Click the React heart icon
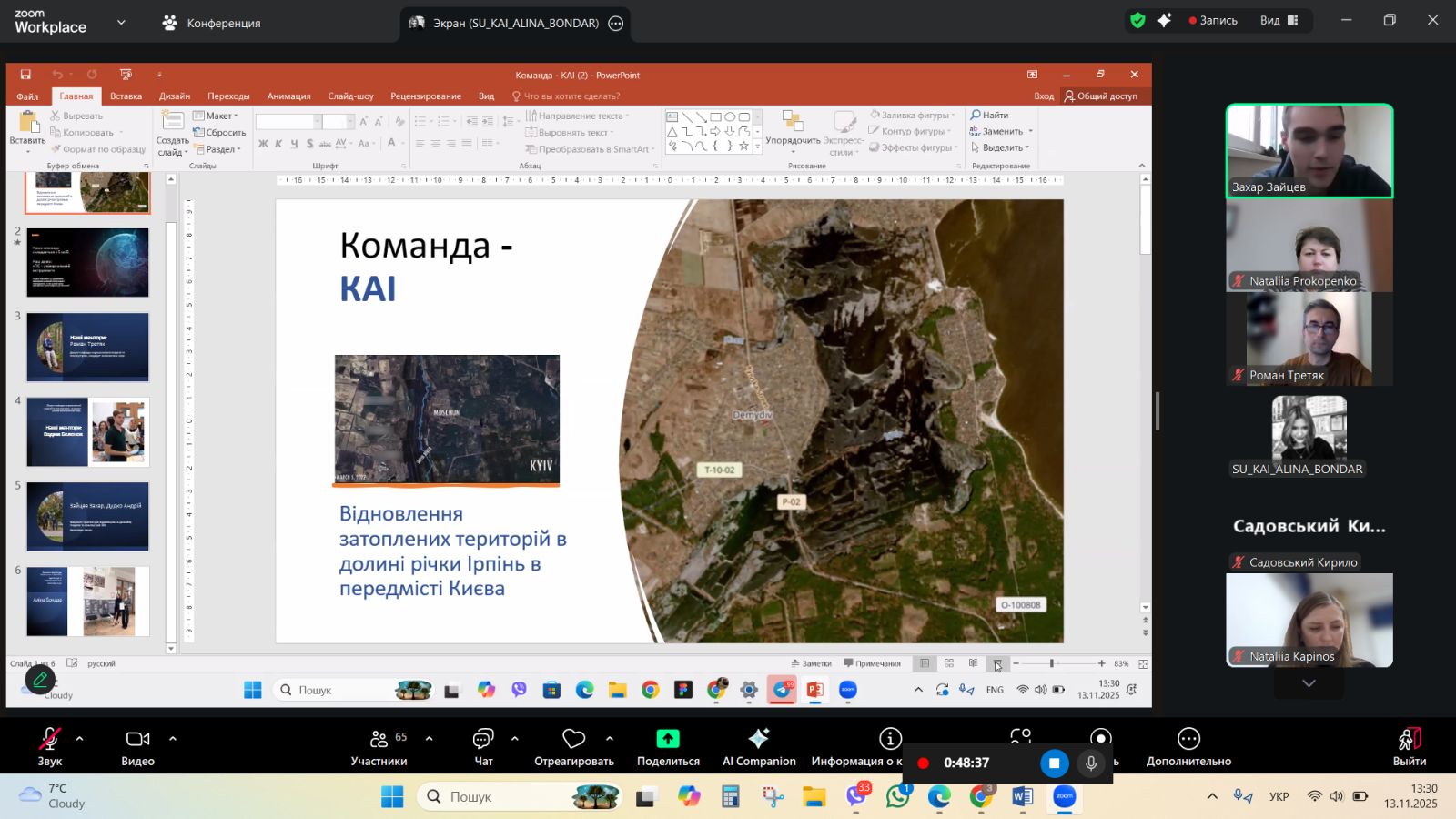1456x819 pixels. coord(573,739)
